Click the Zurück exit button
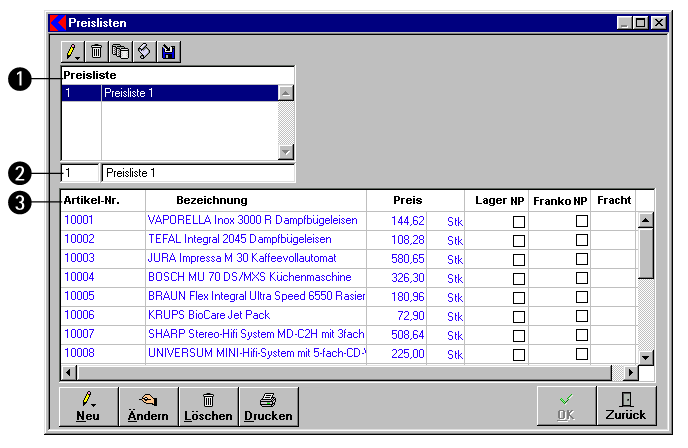688x448 pixels. click(627, 406)
